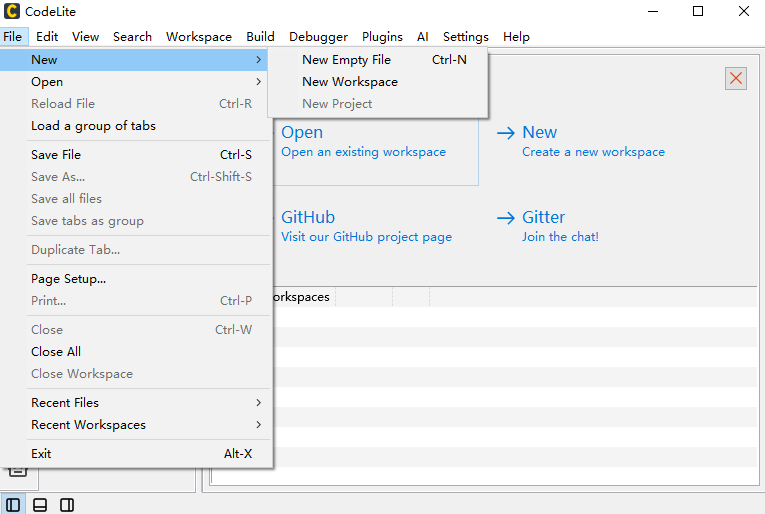Choose Close All
The height and width of the screenshot is (514, 765).
tap(134, 352)
